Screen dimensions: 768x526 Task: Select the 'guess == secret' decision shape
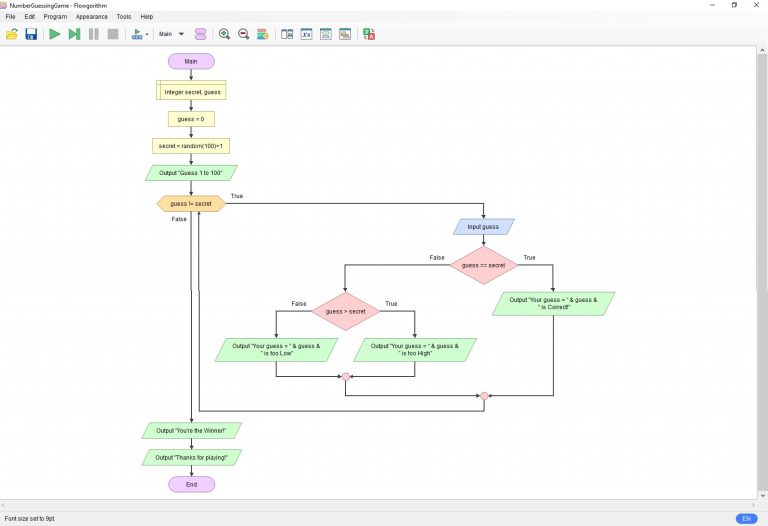[x=483, y=265]
